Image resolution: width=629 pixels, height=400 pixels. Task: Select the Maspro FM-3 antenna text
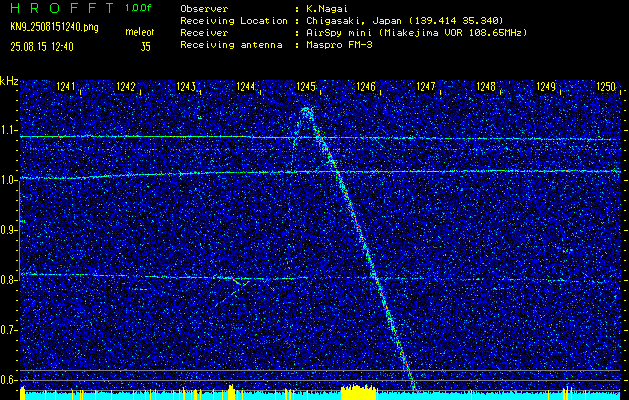point(339,45)
